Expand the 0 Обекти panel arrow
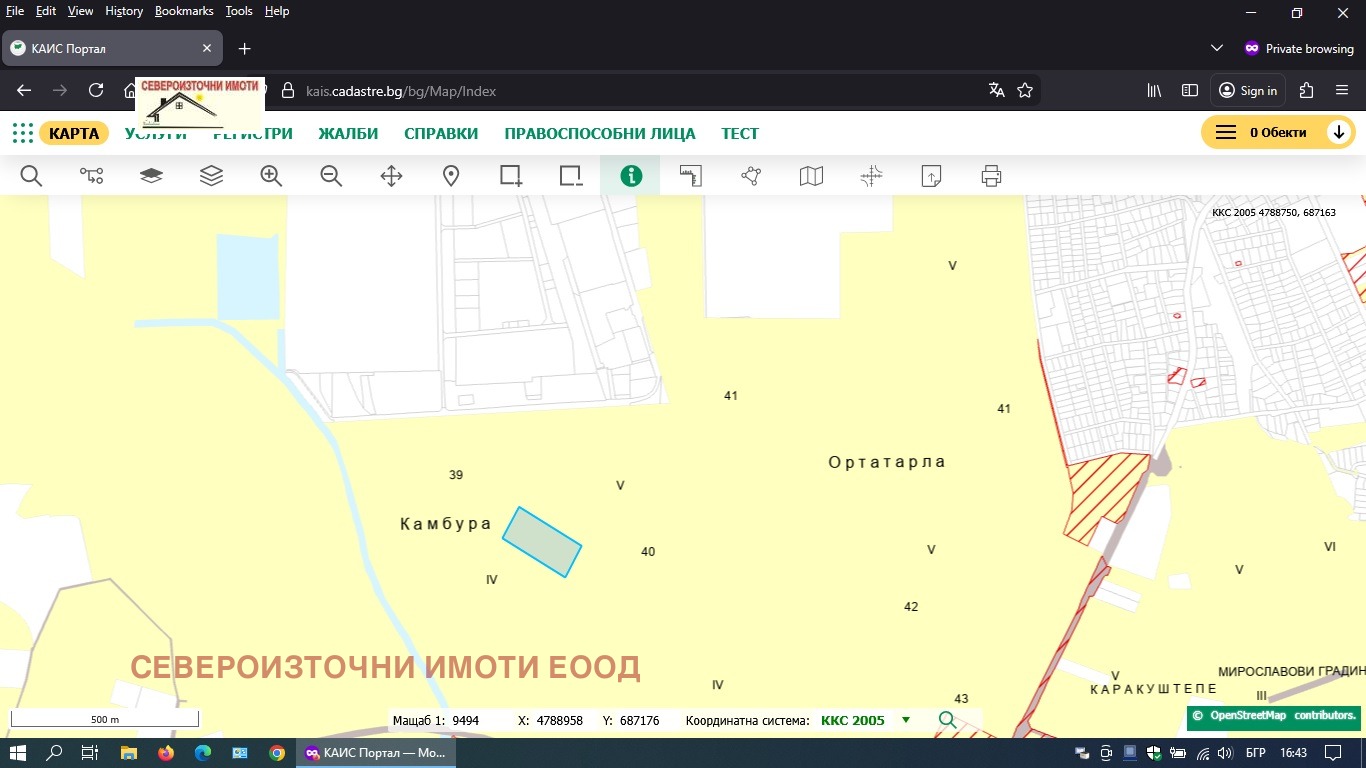This screenshot has width=1366, height=768. click(x=1340, y=131)
